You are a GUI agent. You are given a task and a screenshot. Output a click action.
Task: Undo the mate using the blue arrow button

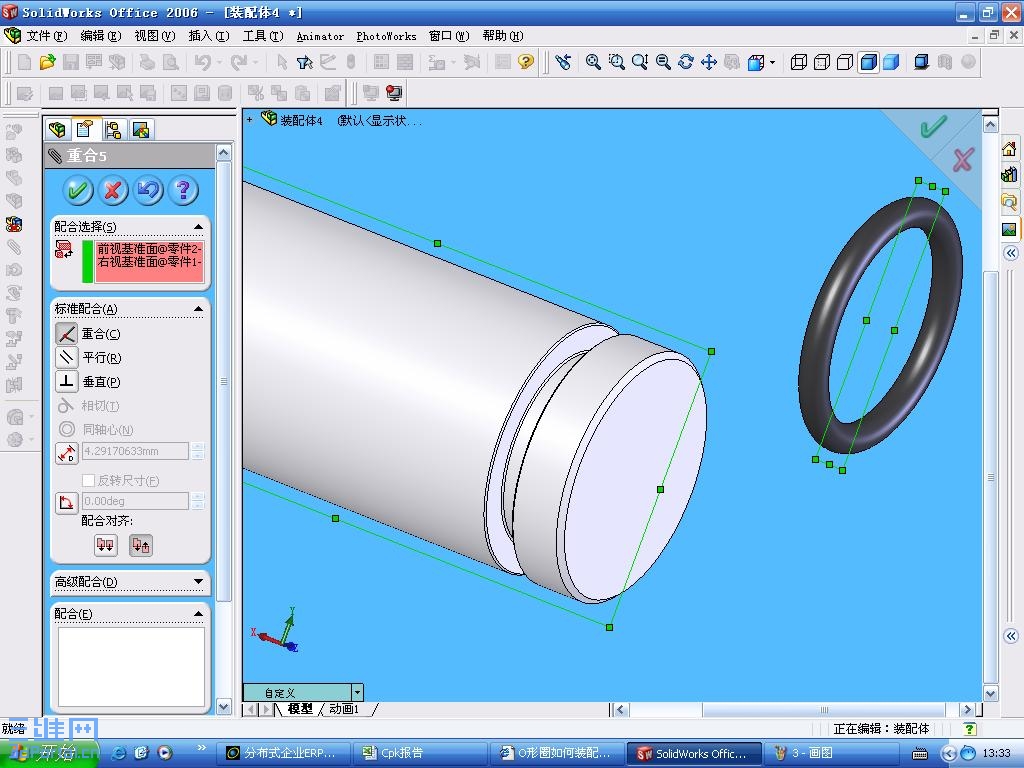pyautogui.click(x=148, y=191)
